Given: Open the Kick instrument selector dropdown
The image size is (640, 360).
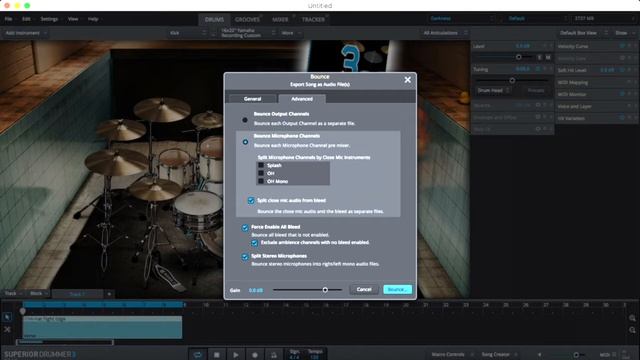Looking at the screenshot, I should click(x=188, y=33).
